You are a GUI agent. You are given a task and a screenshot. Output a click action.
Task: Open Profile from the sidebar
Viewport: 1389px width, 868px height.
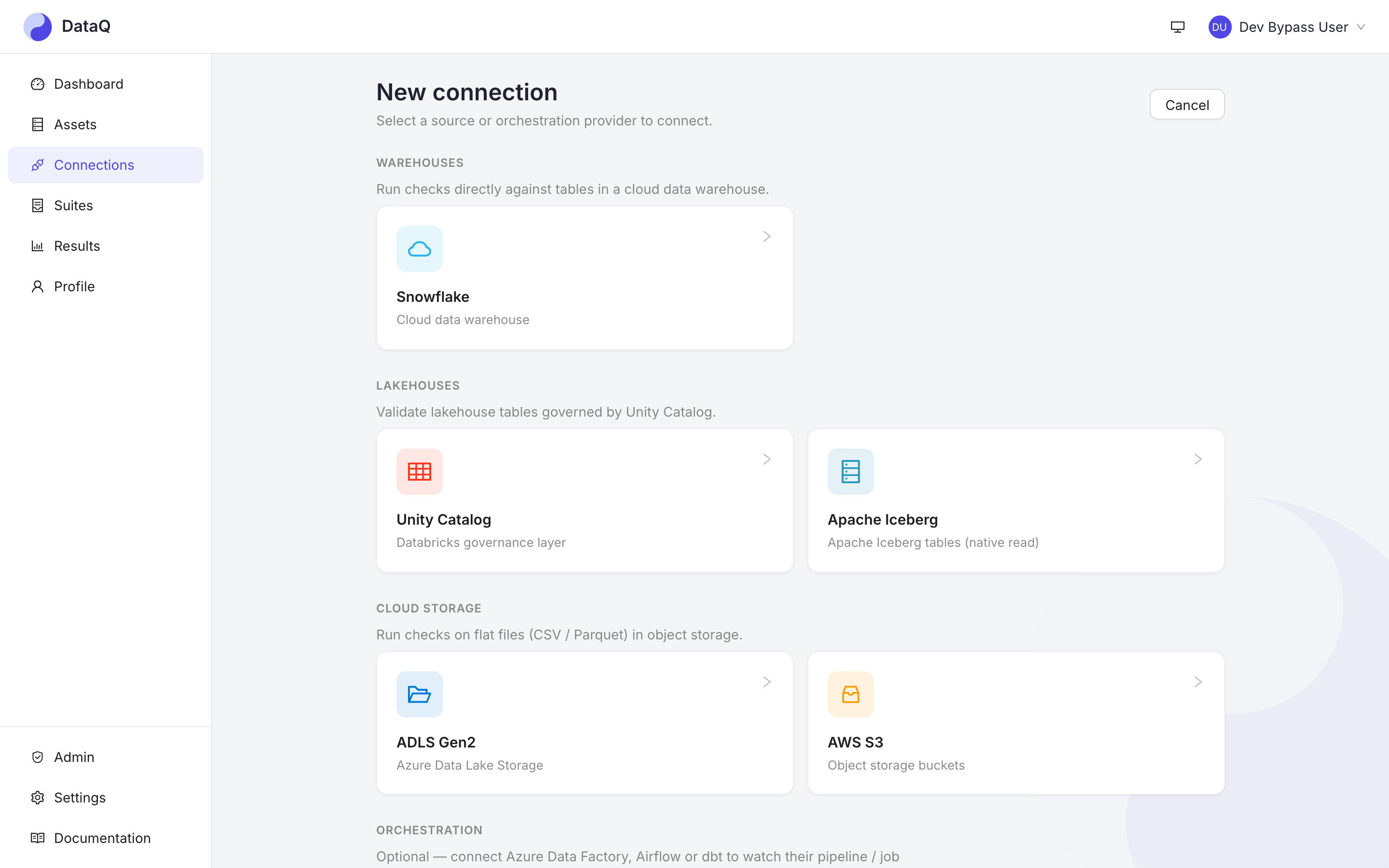106,286
